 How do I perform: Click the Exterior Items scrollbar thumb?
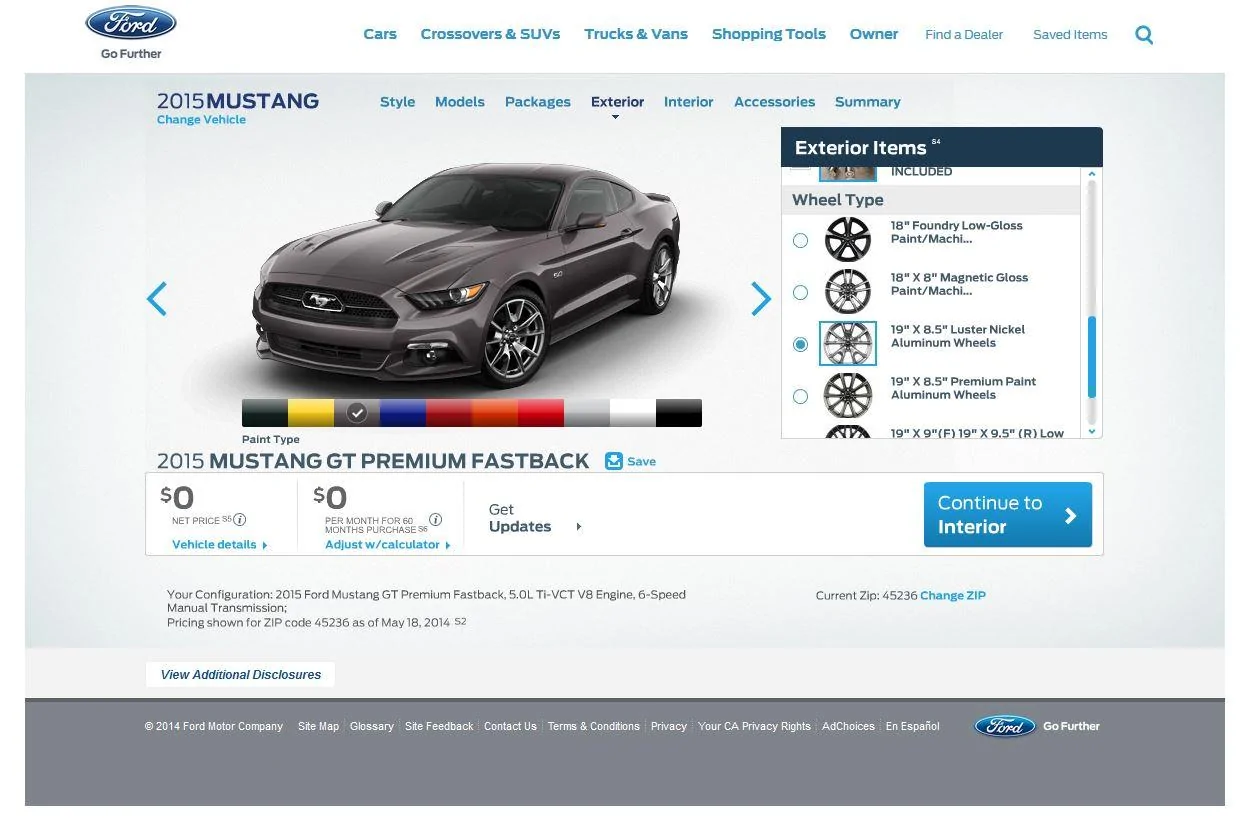click(1092, 357)
